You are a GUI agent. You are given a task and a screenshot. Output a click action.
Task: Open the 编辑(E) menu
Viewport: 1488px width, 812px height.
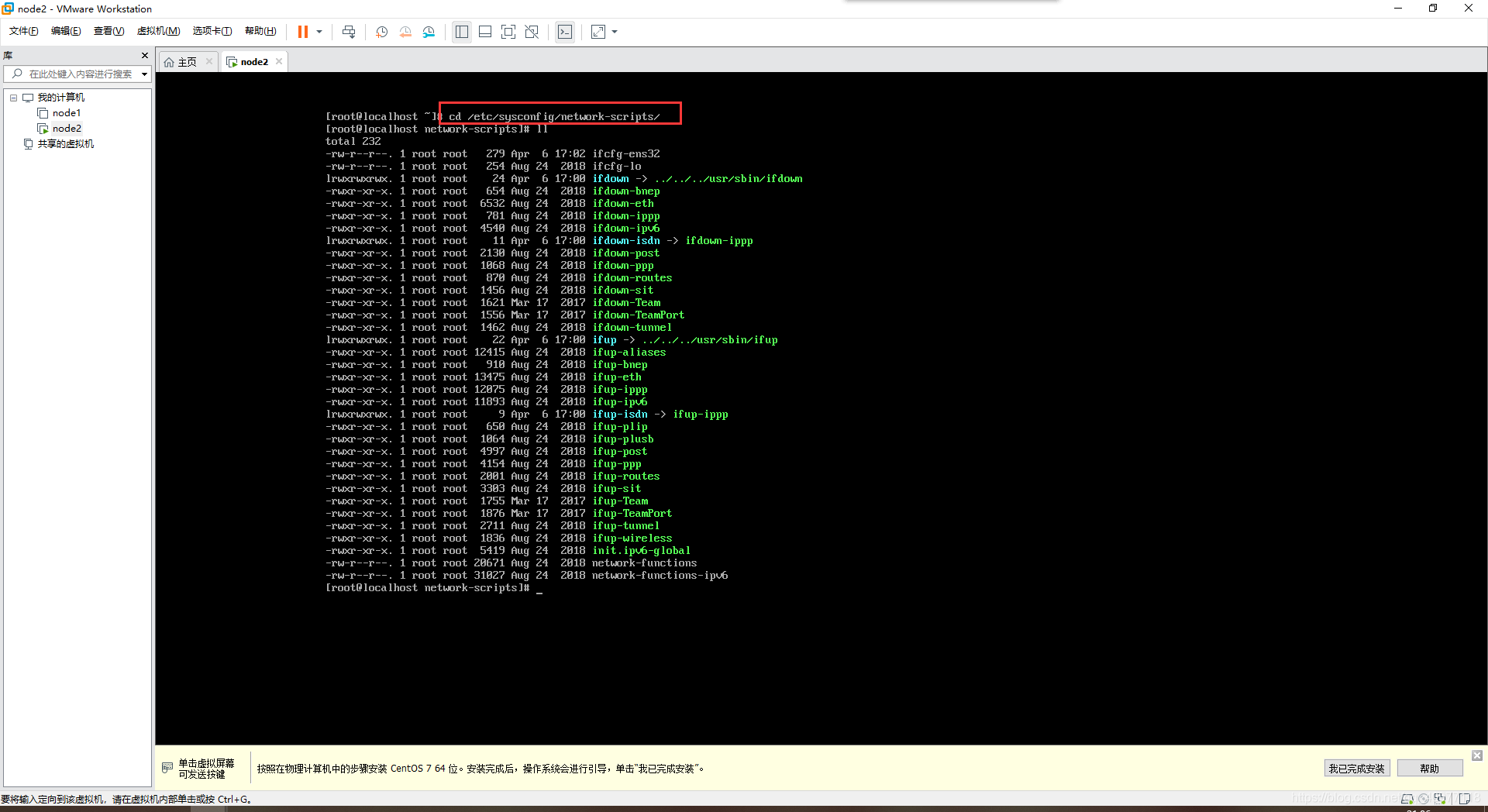[x=66, y=31]
